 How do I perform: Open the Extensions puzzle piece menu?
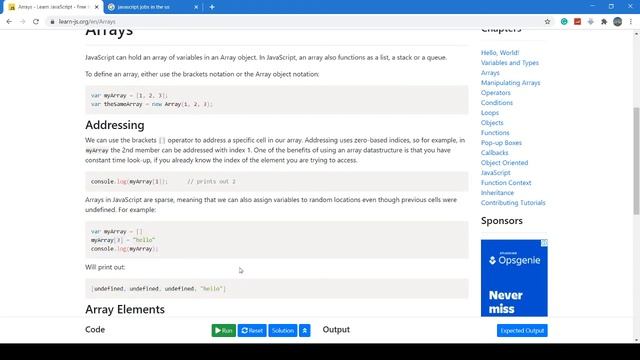[604, 22]
